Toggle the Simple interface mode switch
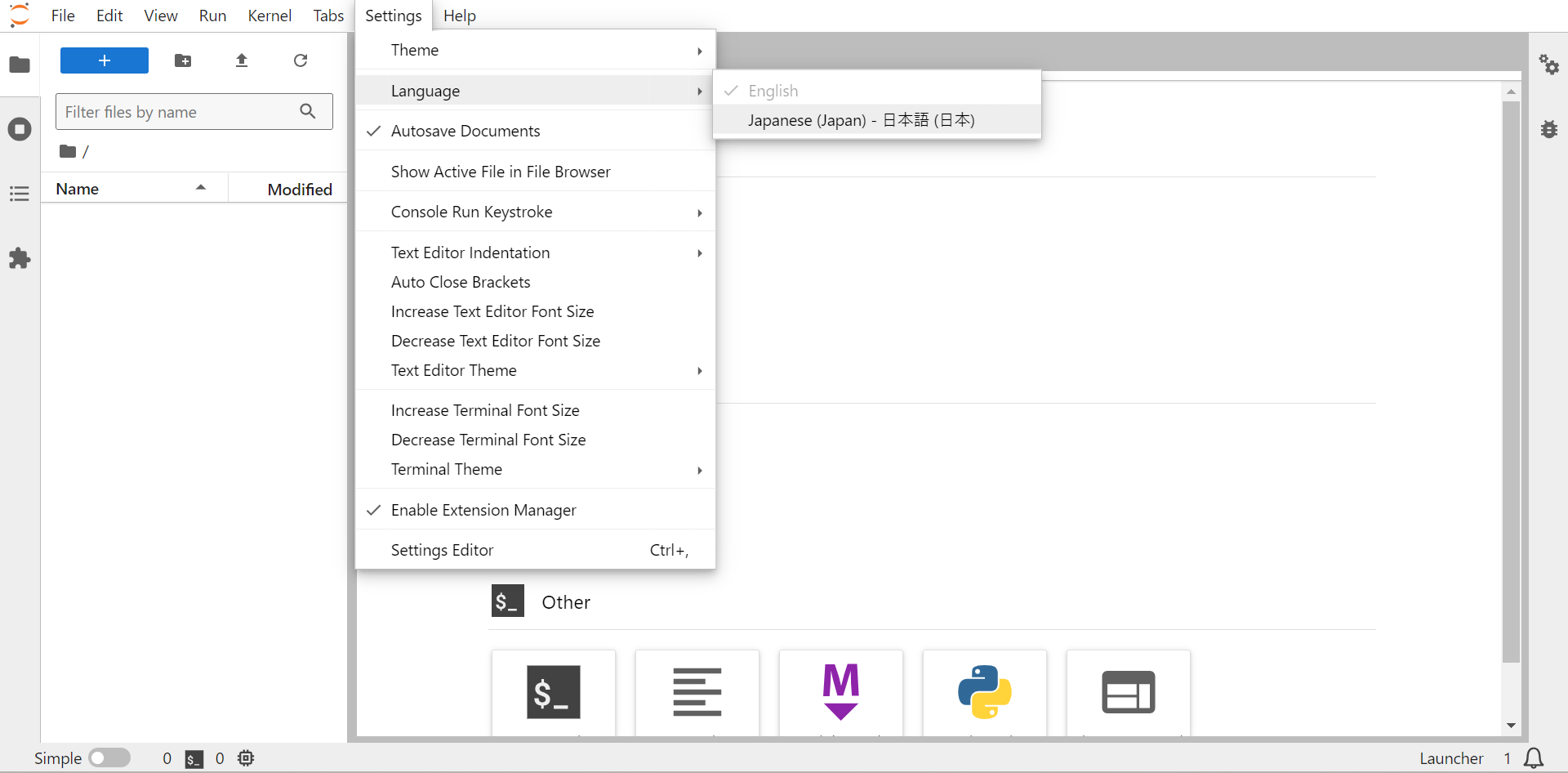Viewport: 1568px width, 773px height. [109, 758]
